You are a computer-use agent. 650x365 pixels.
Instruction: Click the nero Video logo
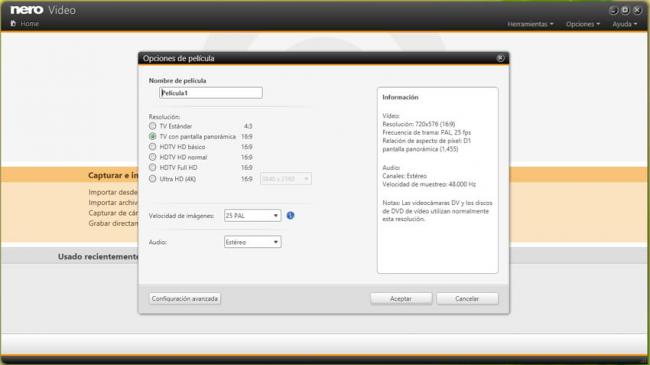pyautogui.click(x=43, y=10)
